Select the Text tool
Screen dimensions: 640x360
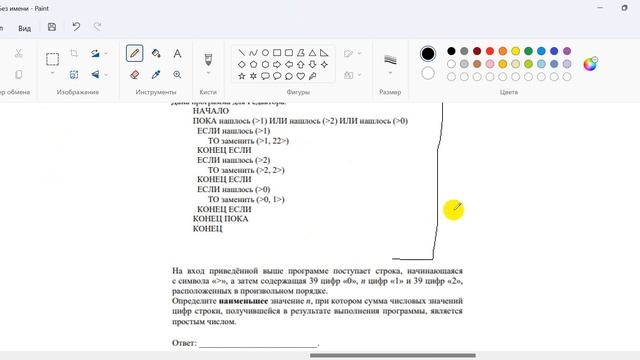click(x=177, y=53)
